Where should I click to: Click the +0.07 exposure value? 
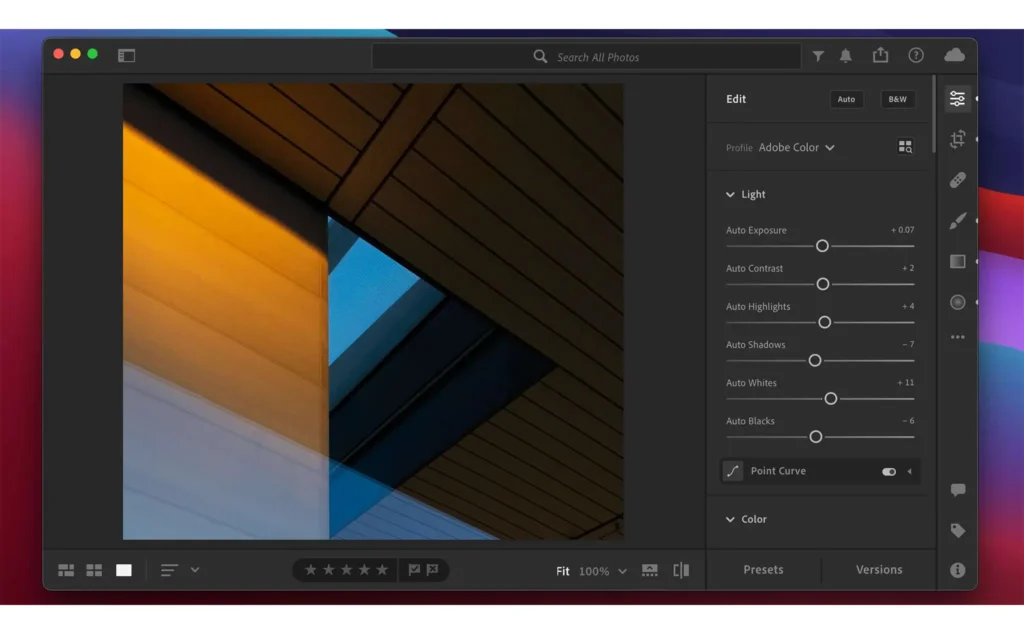[902, 230]
